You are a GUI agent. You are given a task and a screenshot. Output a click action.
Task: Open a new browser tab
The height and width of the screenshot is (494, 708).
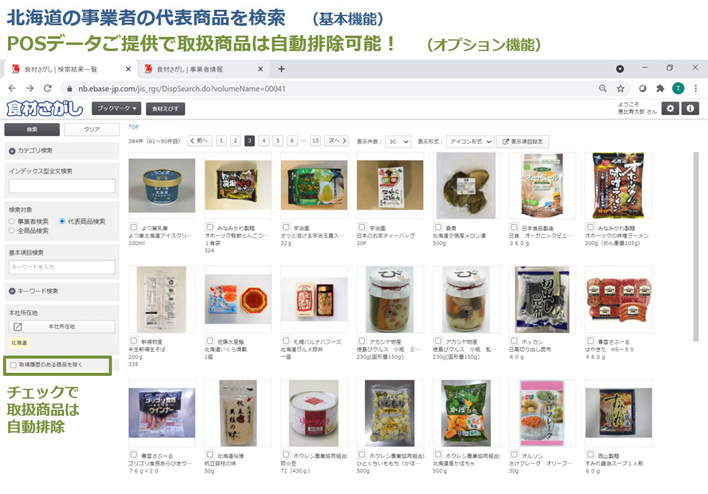(281, 69)
